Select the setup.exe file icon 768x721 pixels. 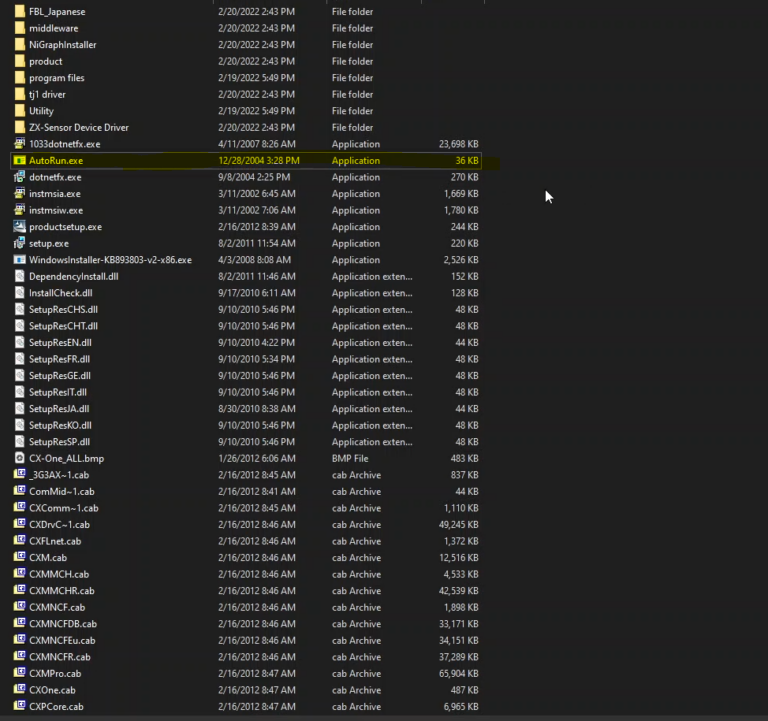[x=19, y=243]
